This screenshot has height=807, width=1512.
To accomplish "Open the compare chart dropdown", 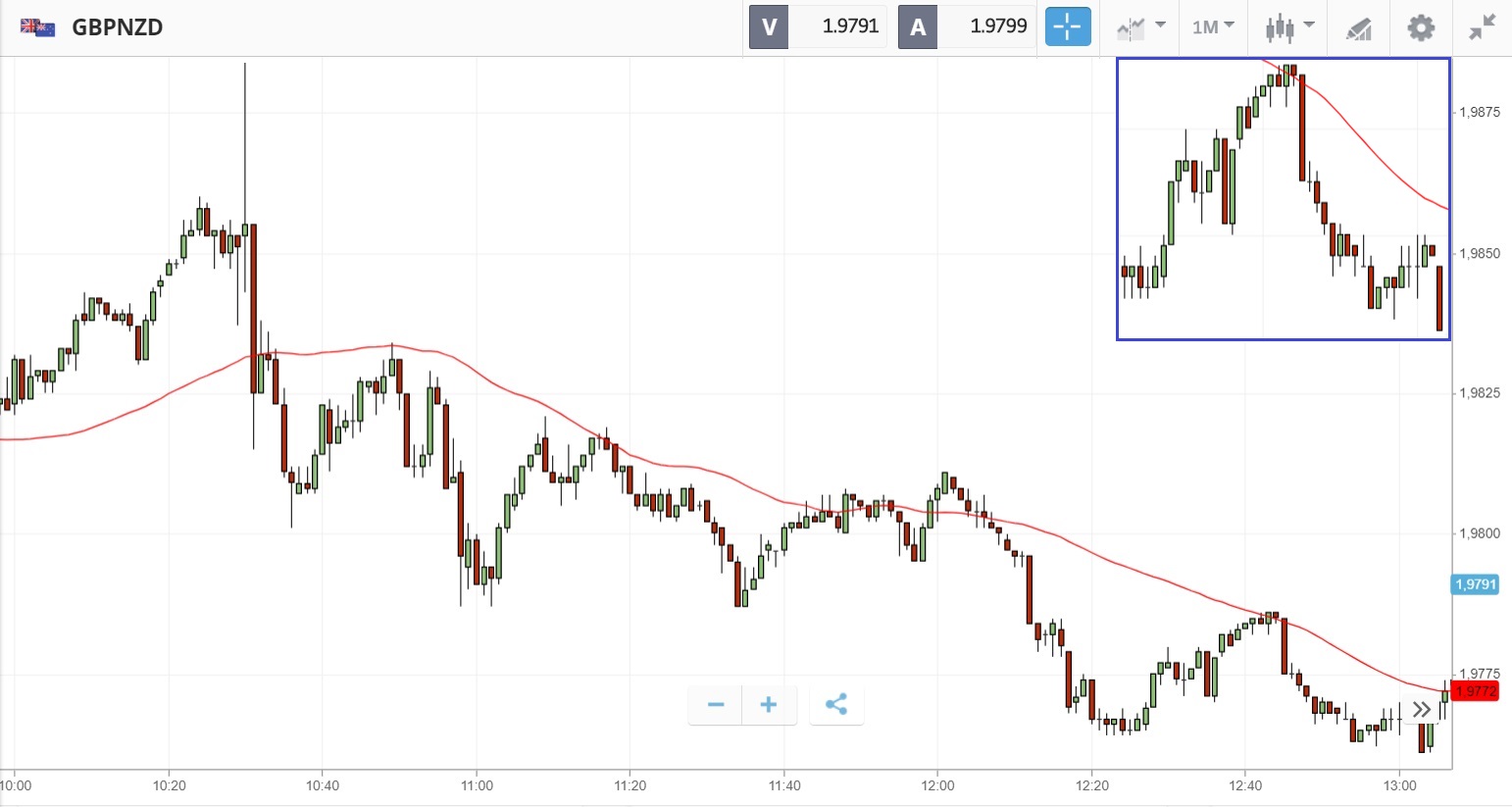I will pyautogui.click(x=1141, y=27).
